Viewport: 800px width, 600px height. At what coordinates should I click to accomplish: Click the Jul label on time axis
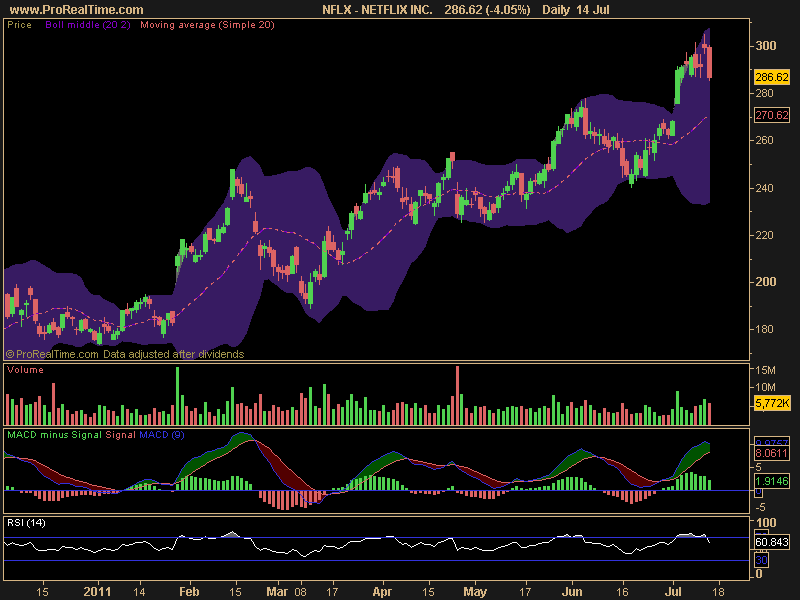[673, 591]
